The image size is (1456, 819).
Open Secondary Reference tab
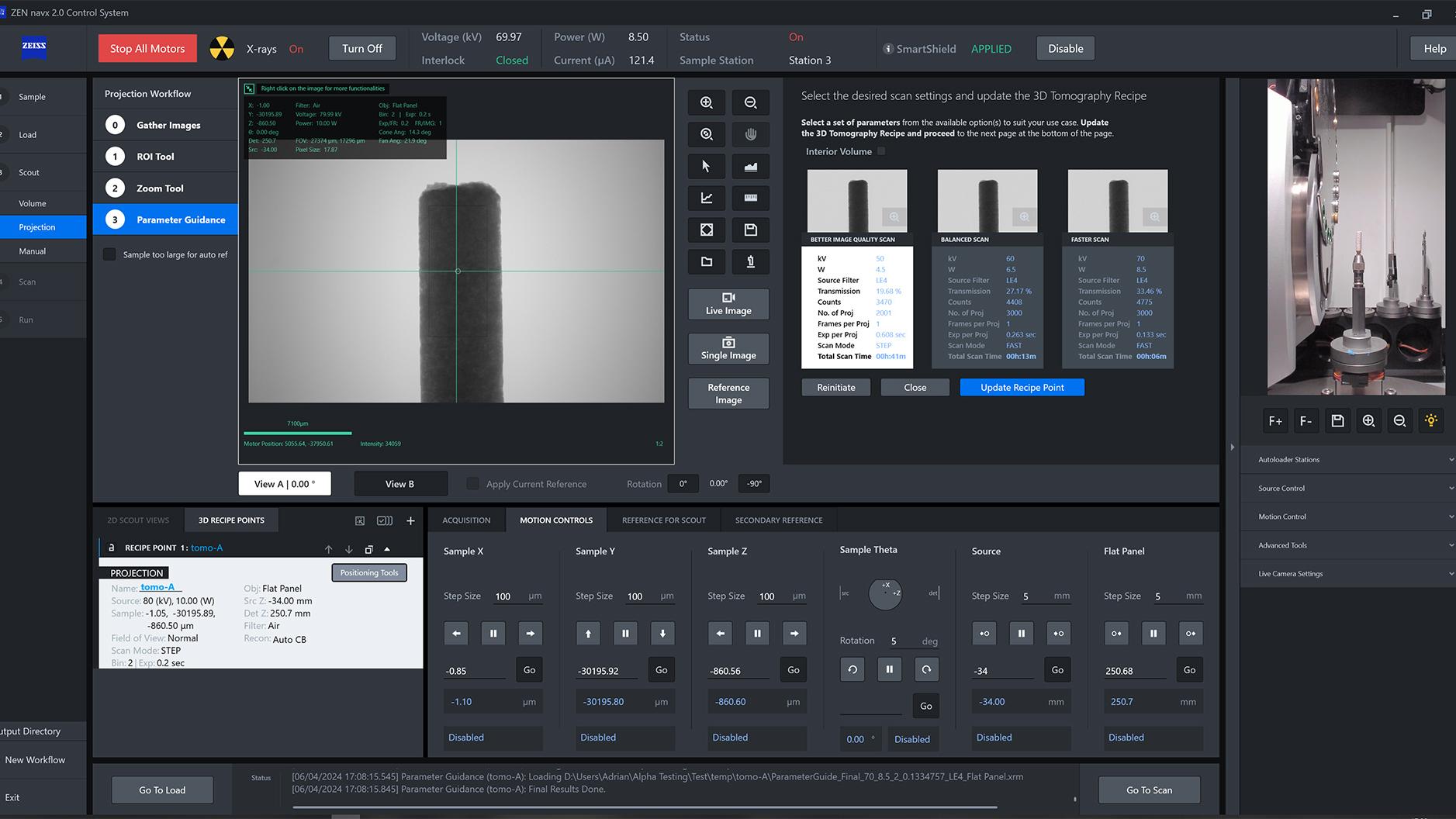pos(779,520)
